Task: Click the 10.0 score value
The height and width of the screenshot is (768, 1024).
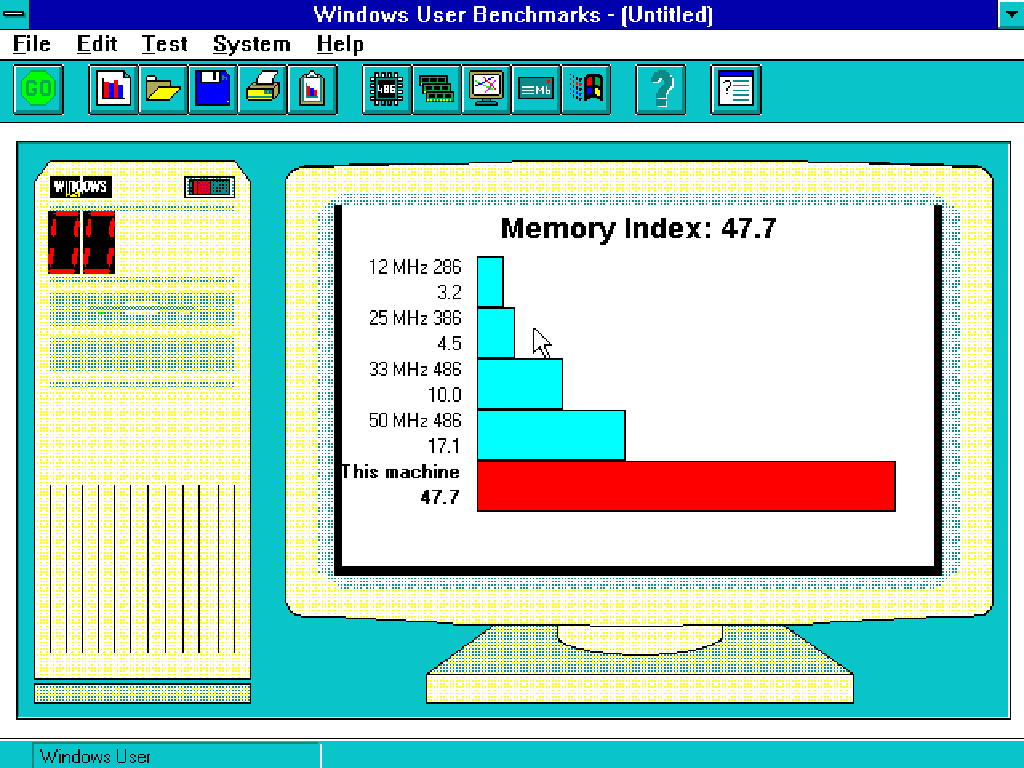Action: [x=445, y=395]
